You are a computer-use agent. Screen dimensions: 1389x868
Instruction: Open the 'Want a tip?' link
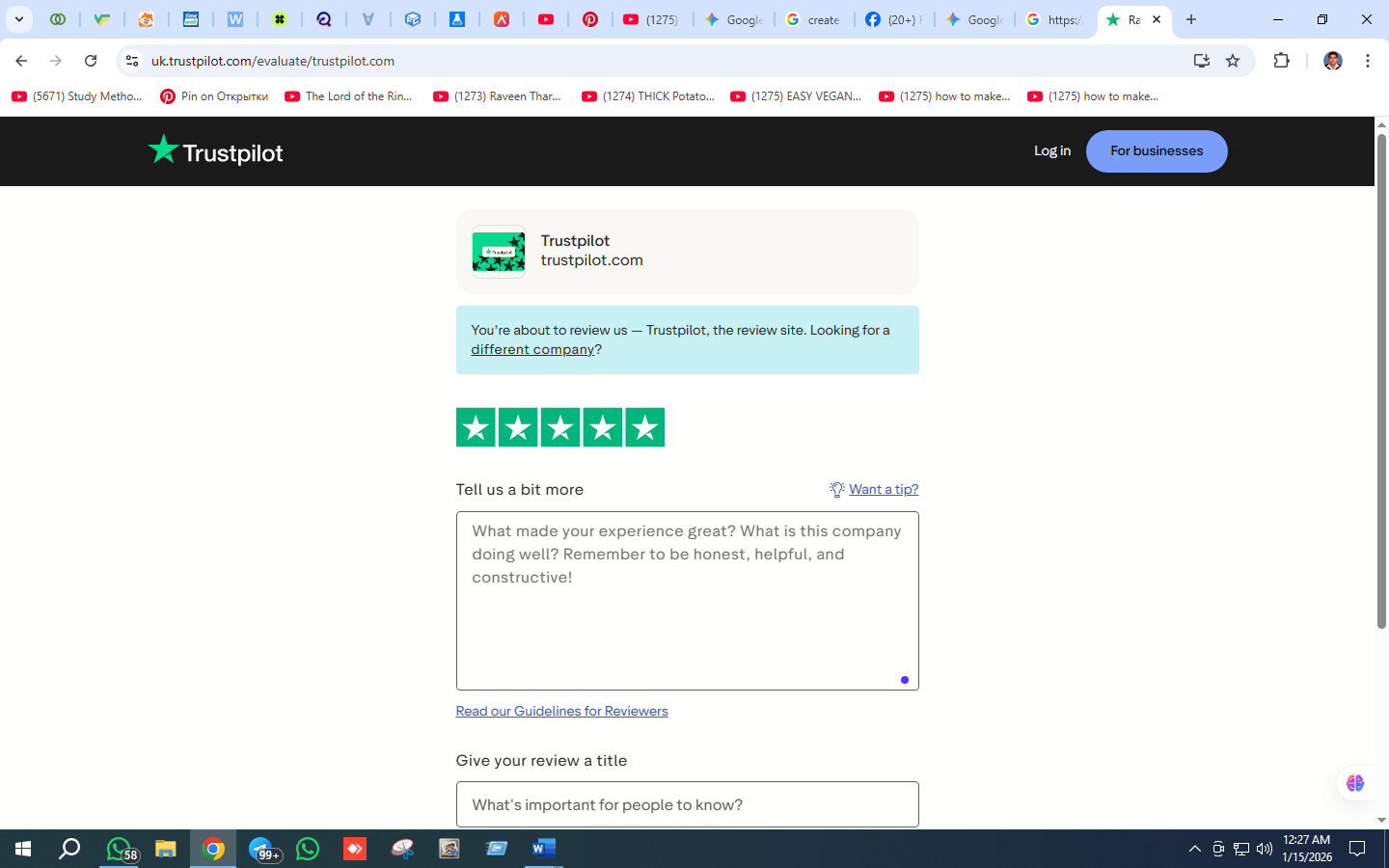[884, 489]
